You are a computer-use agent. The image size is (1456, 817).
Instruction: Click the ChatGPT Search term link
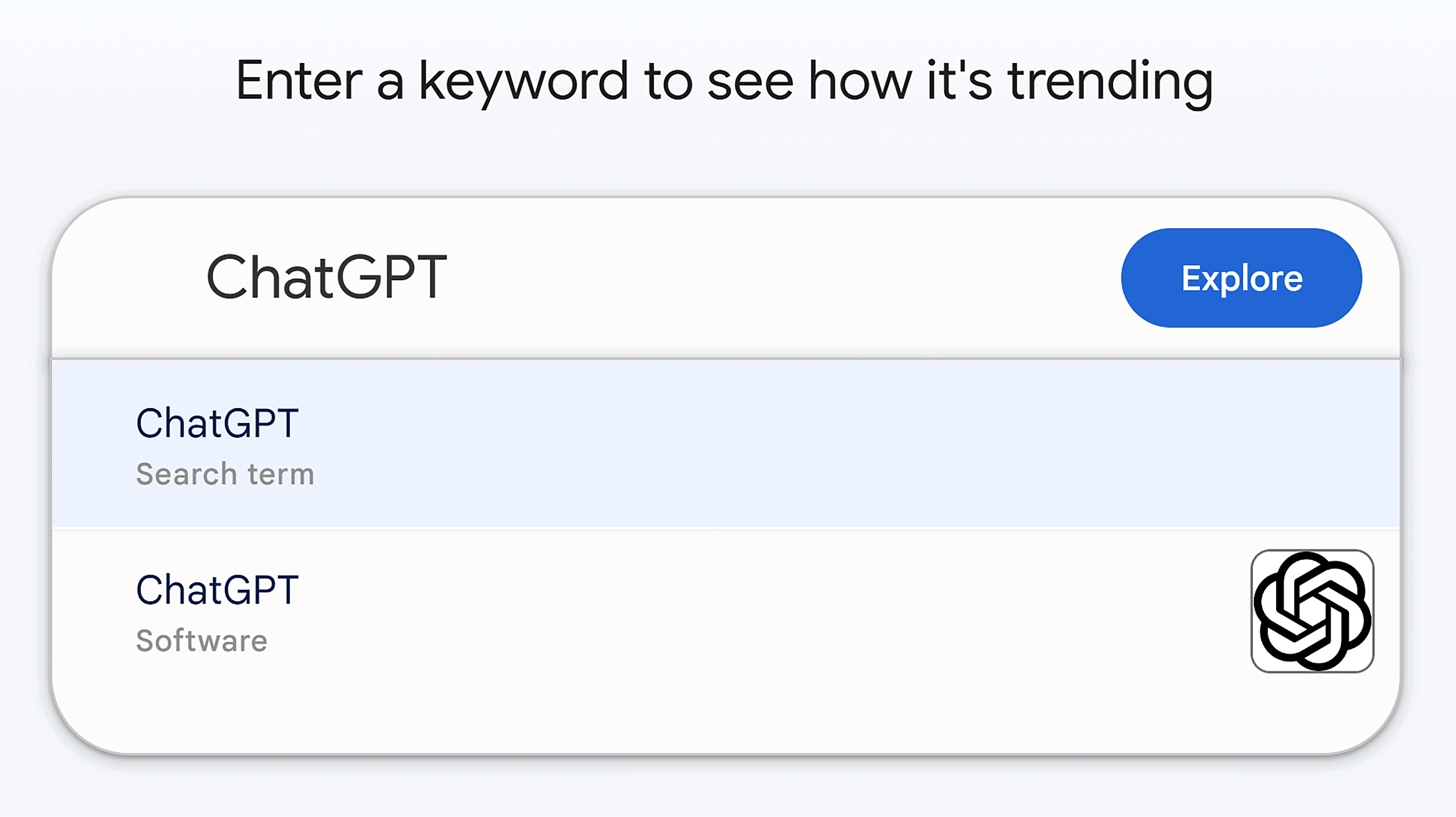[217, 422]
